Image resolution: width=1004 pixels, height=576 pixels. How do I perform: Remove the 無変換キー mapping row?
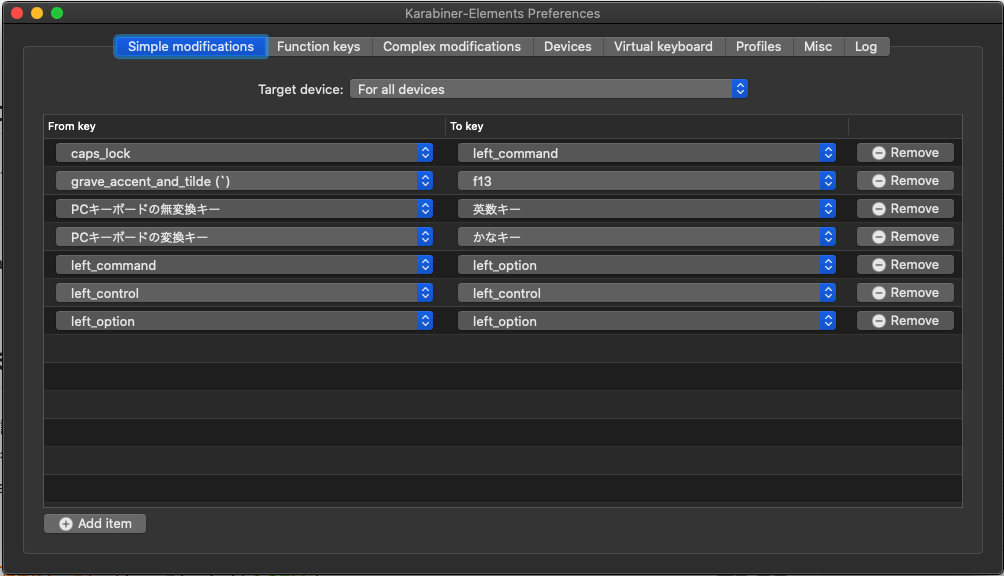[905, 209]
